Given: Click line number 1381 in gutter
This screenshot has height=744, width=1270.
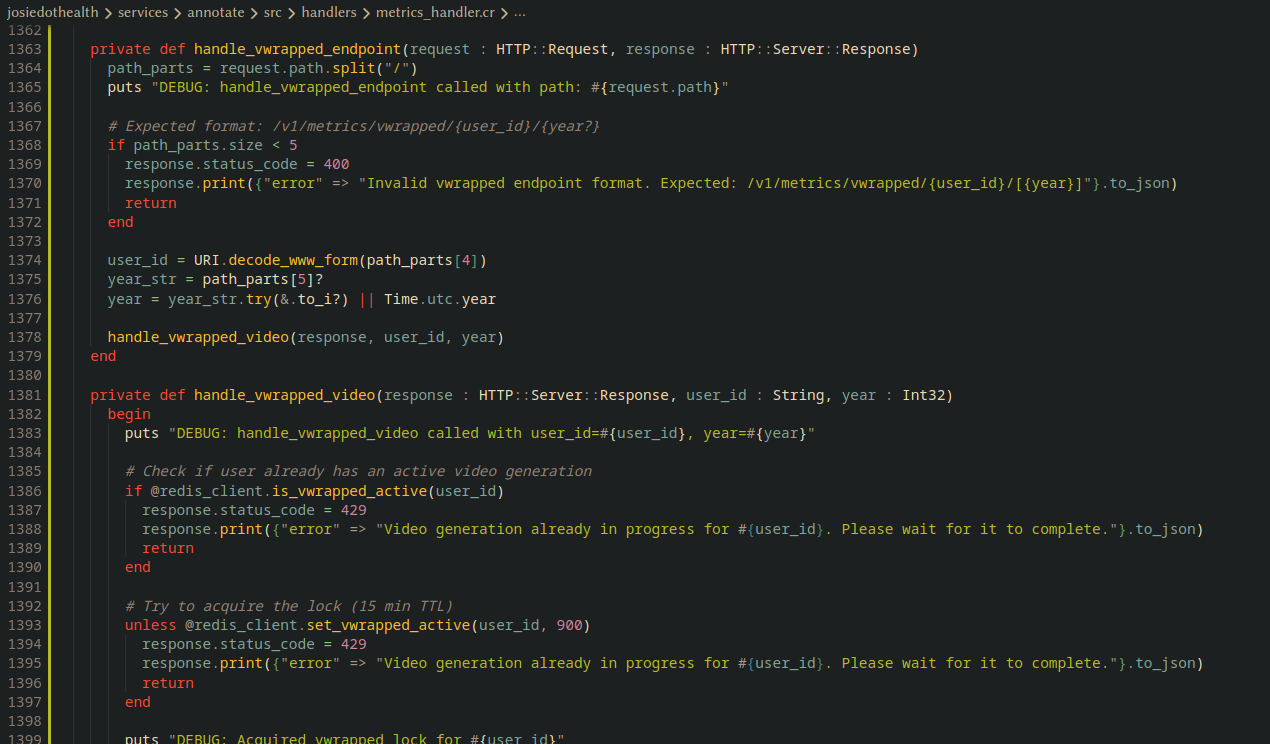Looking at the screenshot, I should [x=24, y=395].
